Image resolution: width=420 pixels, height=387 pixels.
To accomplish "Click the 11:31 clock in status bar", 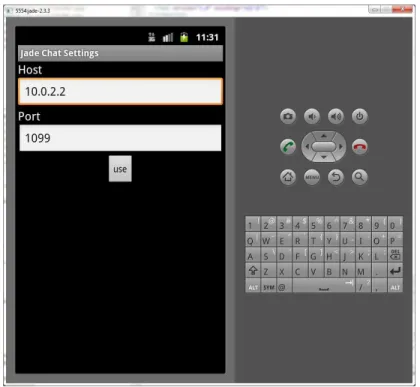I will tap(207, 37).
